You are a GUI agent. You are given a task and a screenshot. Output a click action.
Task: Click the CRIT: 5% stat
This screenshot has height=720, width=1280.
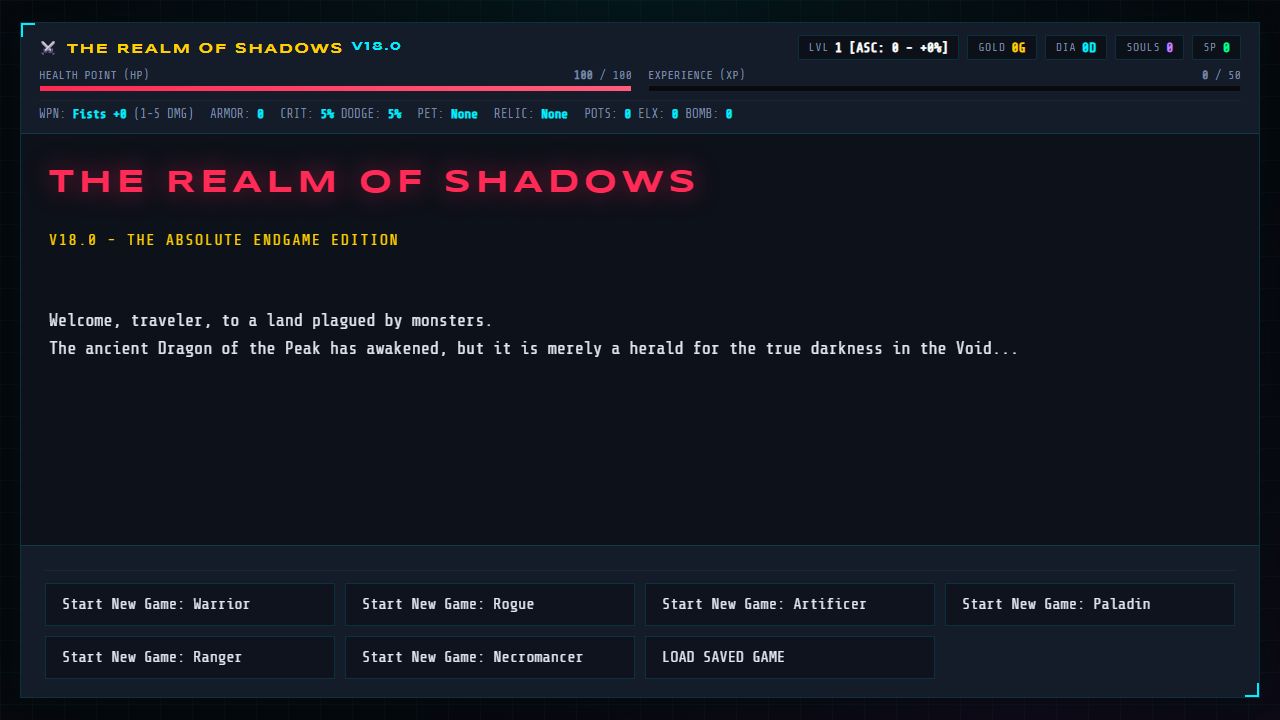[x=307, y=114]
